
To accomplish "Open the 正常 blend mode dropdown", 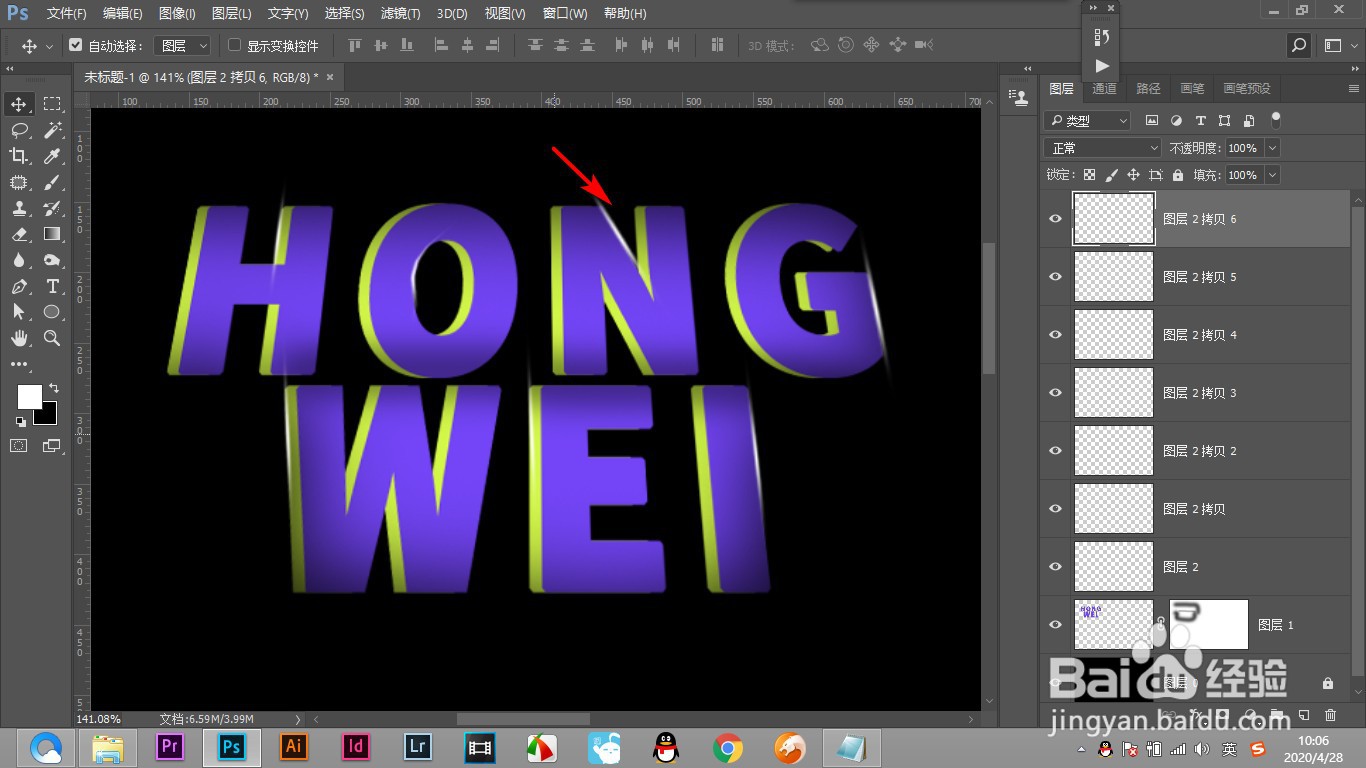I will (x=1101, y=147).
